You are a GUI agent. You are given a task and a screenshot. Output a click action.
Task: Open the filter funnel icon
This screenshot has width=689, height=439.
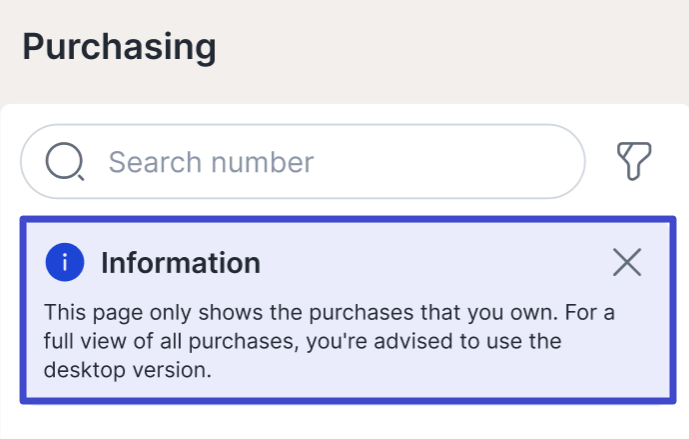(634, 161)
